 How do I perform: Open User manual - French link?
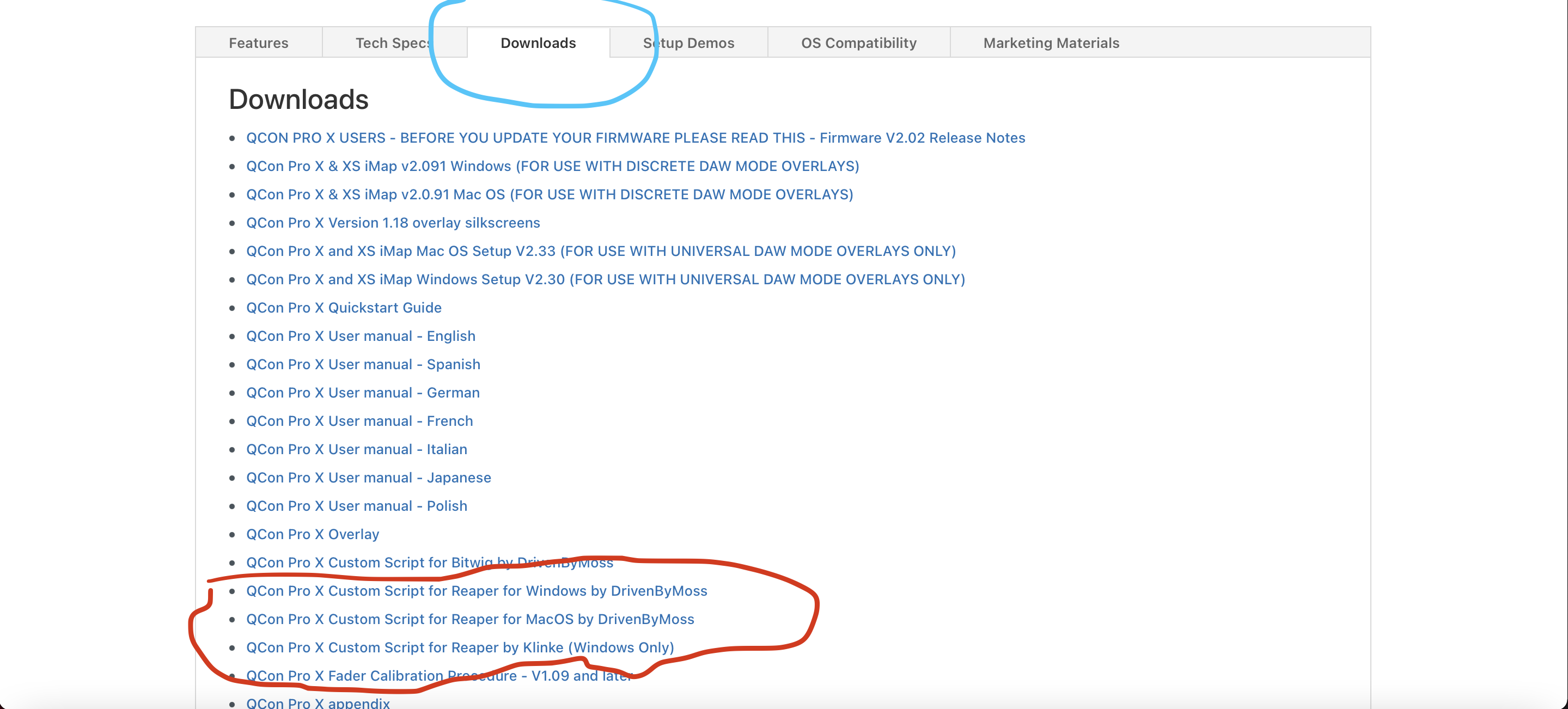[359, 420]
